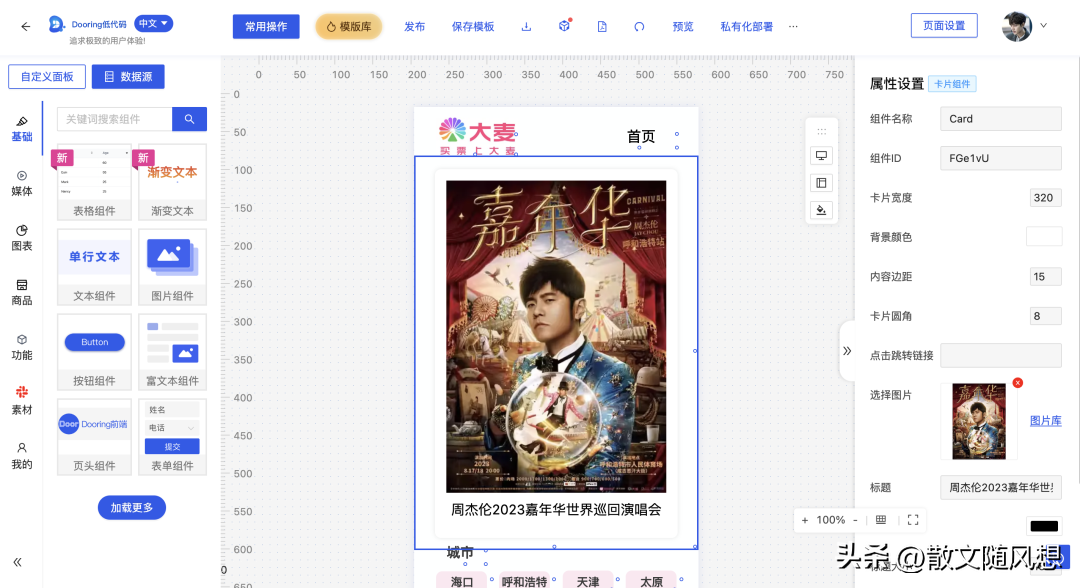Click the 加载更多 load more button

point(132,507)
